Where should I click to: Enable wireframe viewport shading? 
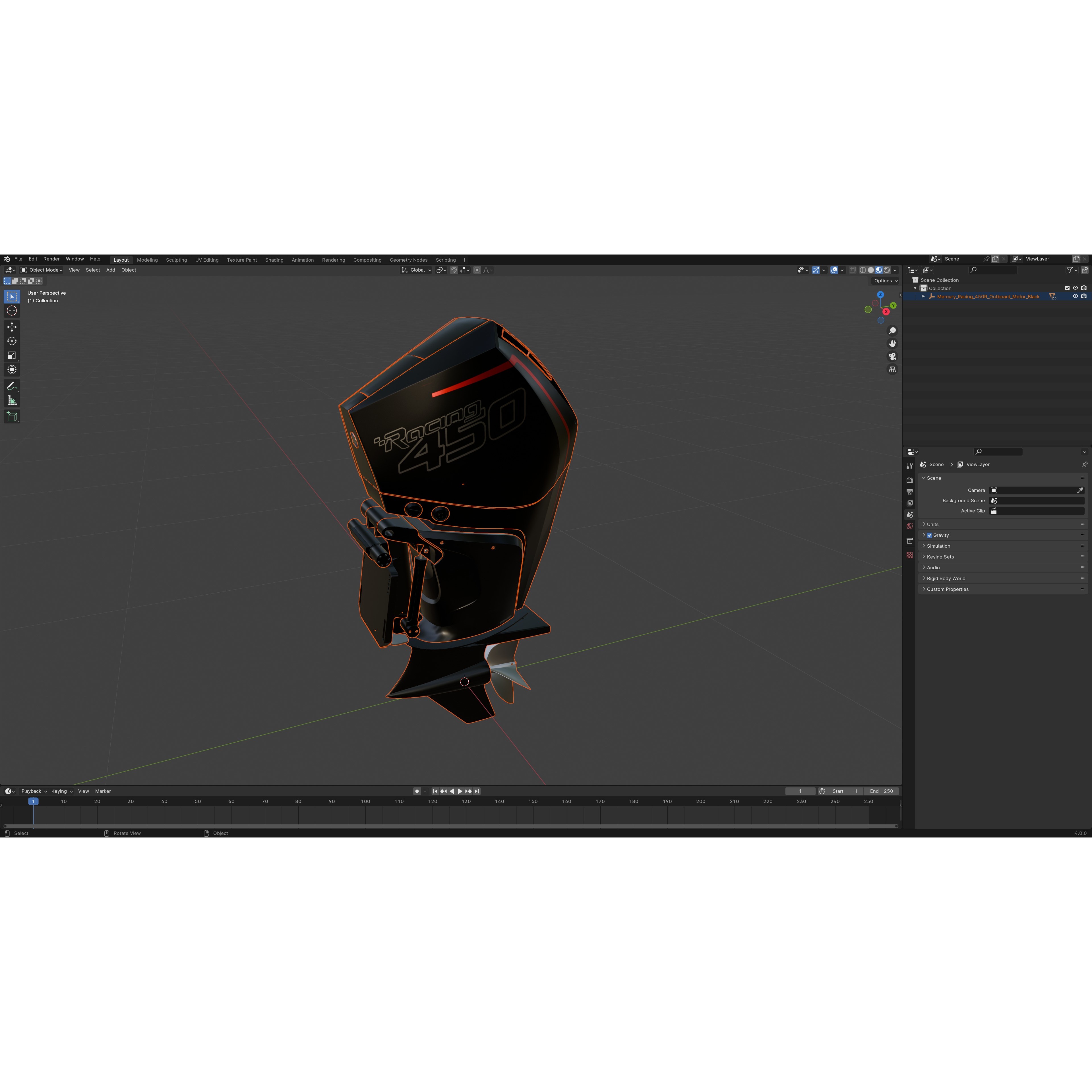coord(863,270)
